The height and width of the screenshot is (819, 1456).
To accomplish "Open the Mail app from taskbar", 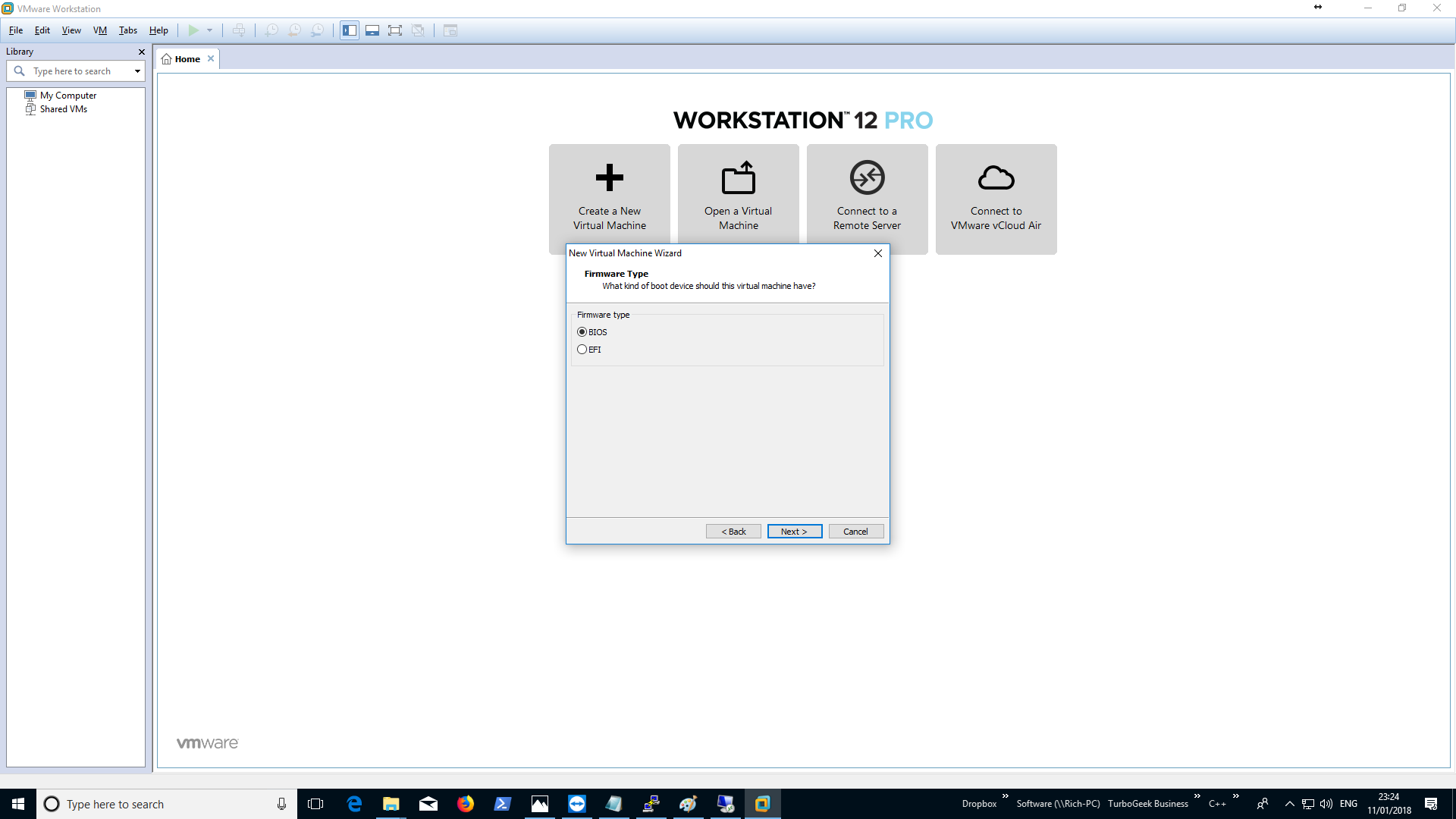I will pos(428,804).
